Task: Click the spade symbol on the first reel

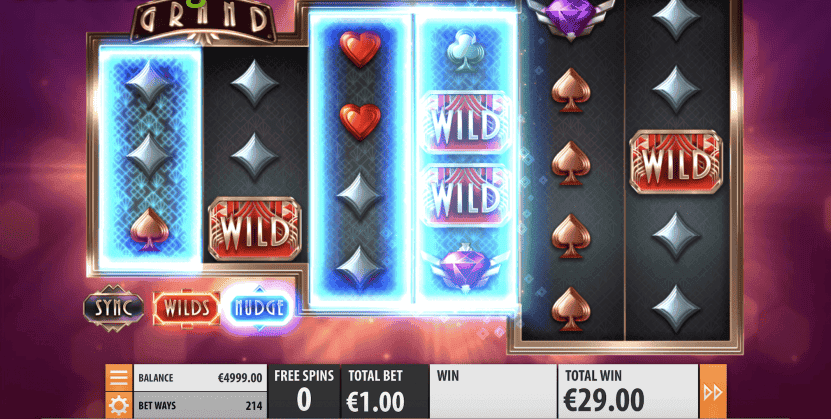Action: [x=150, y=229]
